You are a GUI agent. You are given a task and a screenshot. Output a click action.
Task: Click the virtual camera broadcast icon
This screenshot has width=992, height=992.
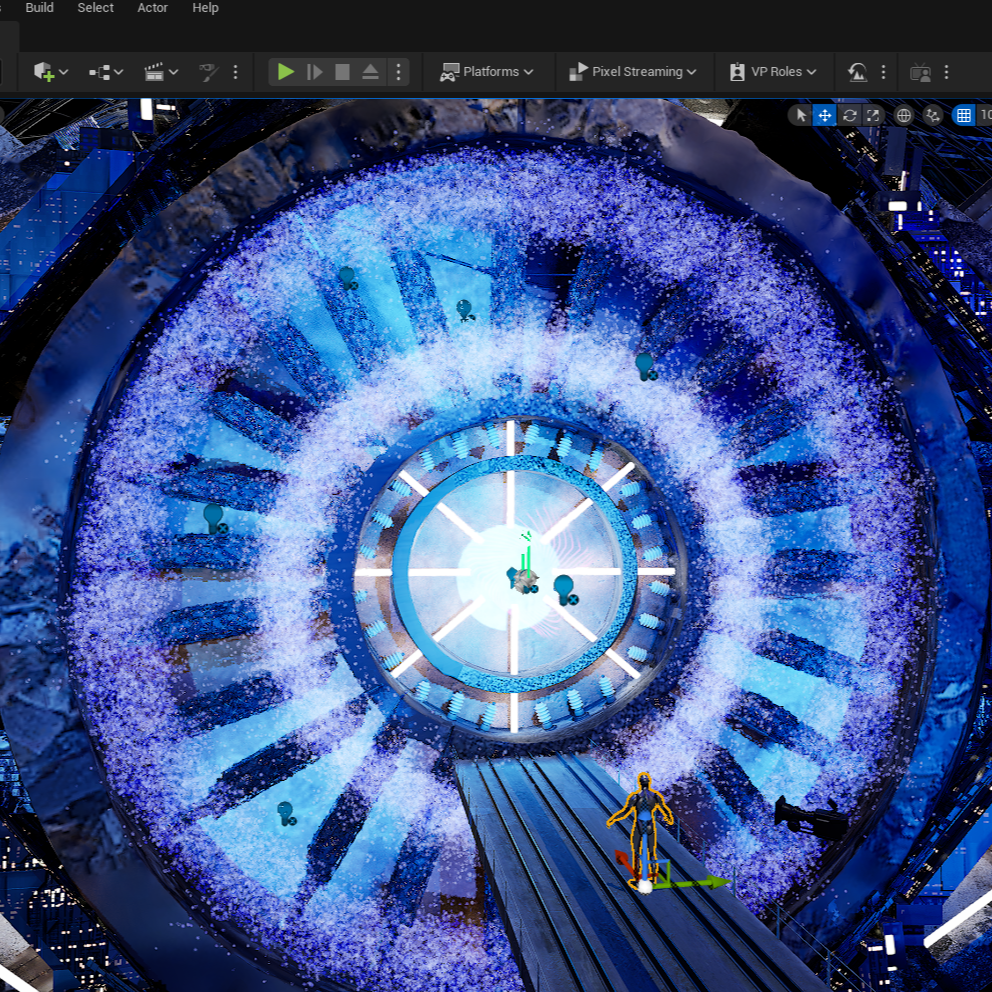920,71
